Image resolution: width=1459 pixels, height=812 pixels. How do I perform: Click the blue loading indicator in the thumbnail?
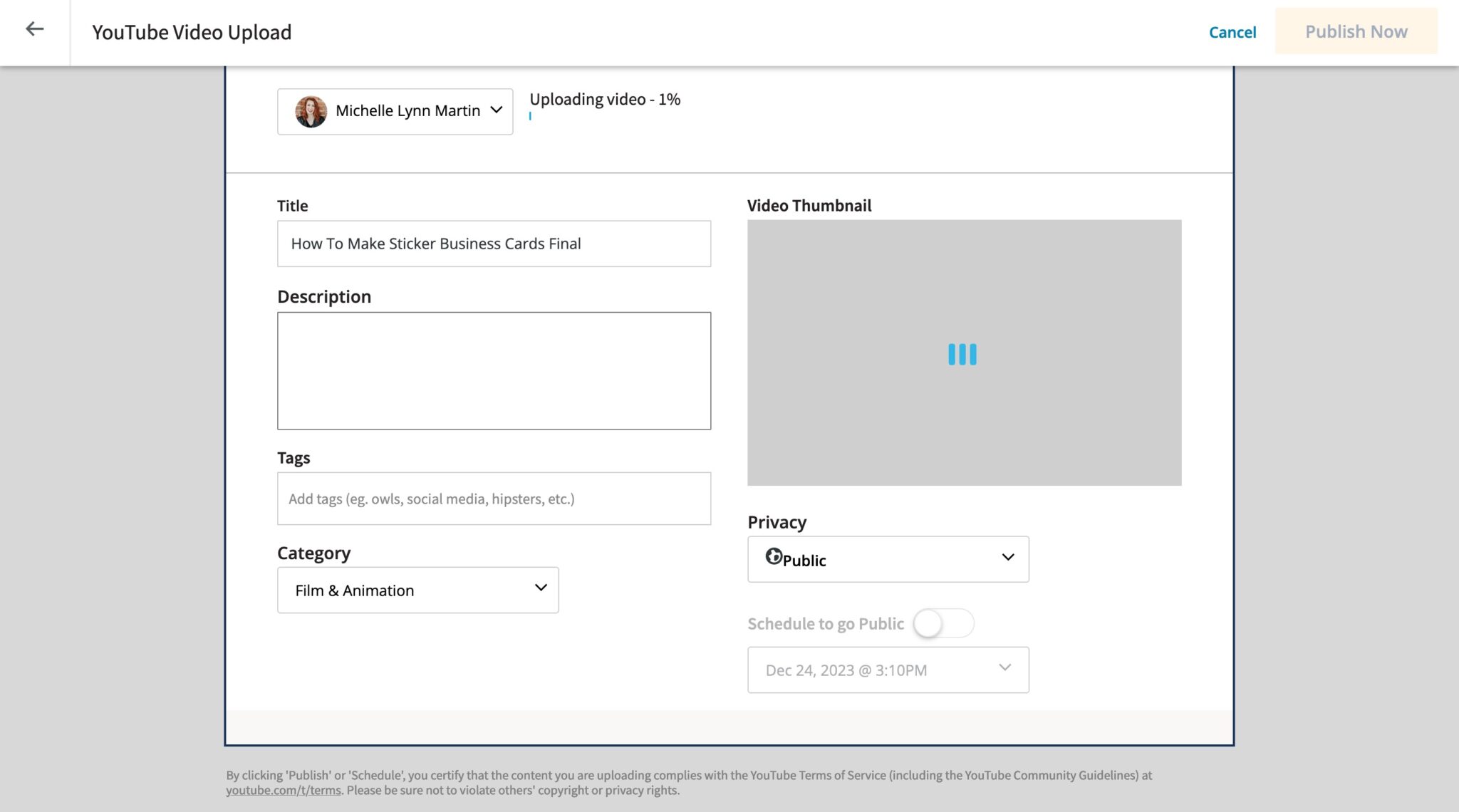coord(962,354)
